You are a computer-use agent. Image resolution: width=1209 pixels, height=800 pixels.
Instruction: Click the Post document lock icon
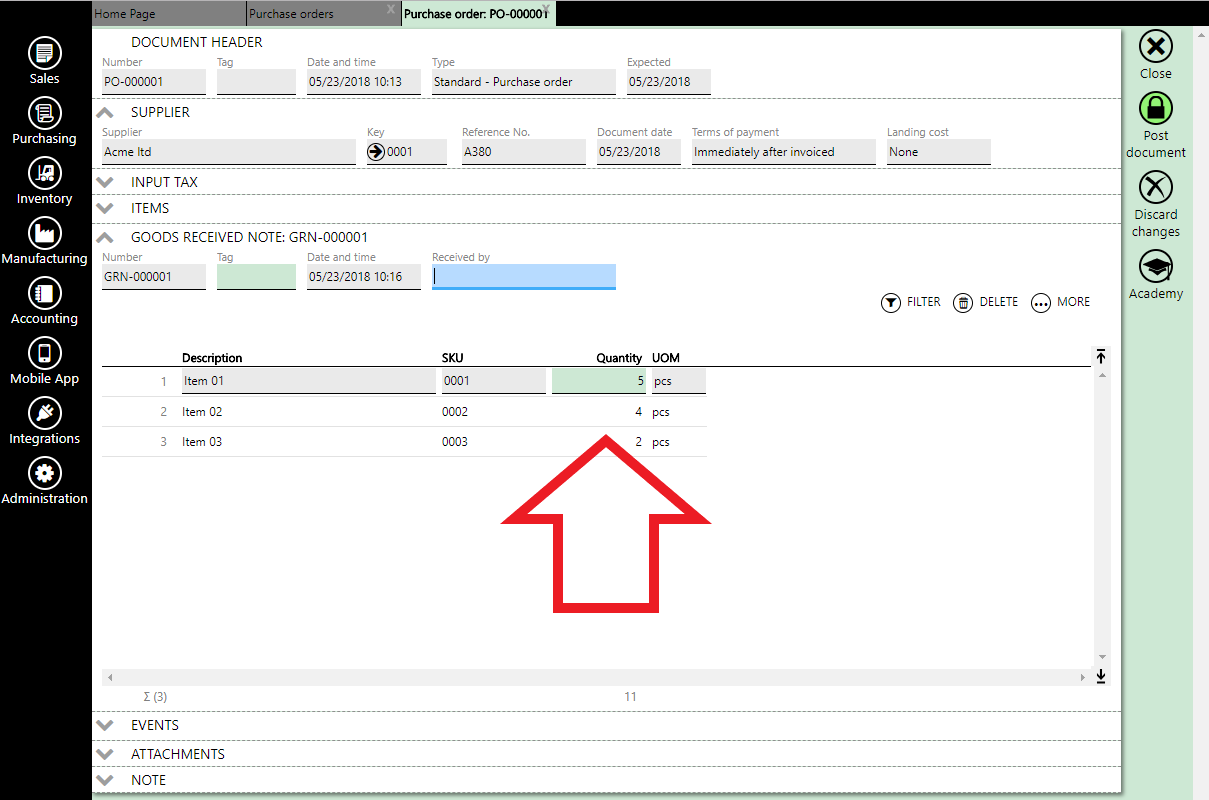(x=1156, y=109)
